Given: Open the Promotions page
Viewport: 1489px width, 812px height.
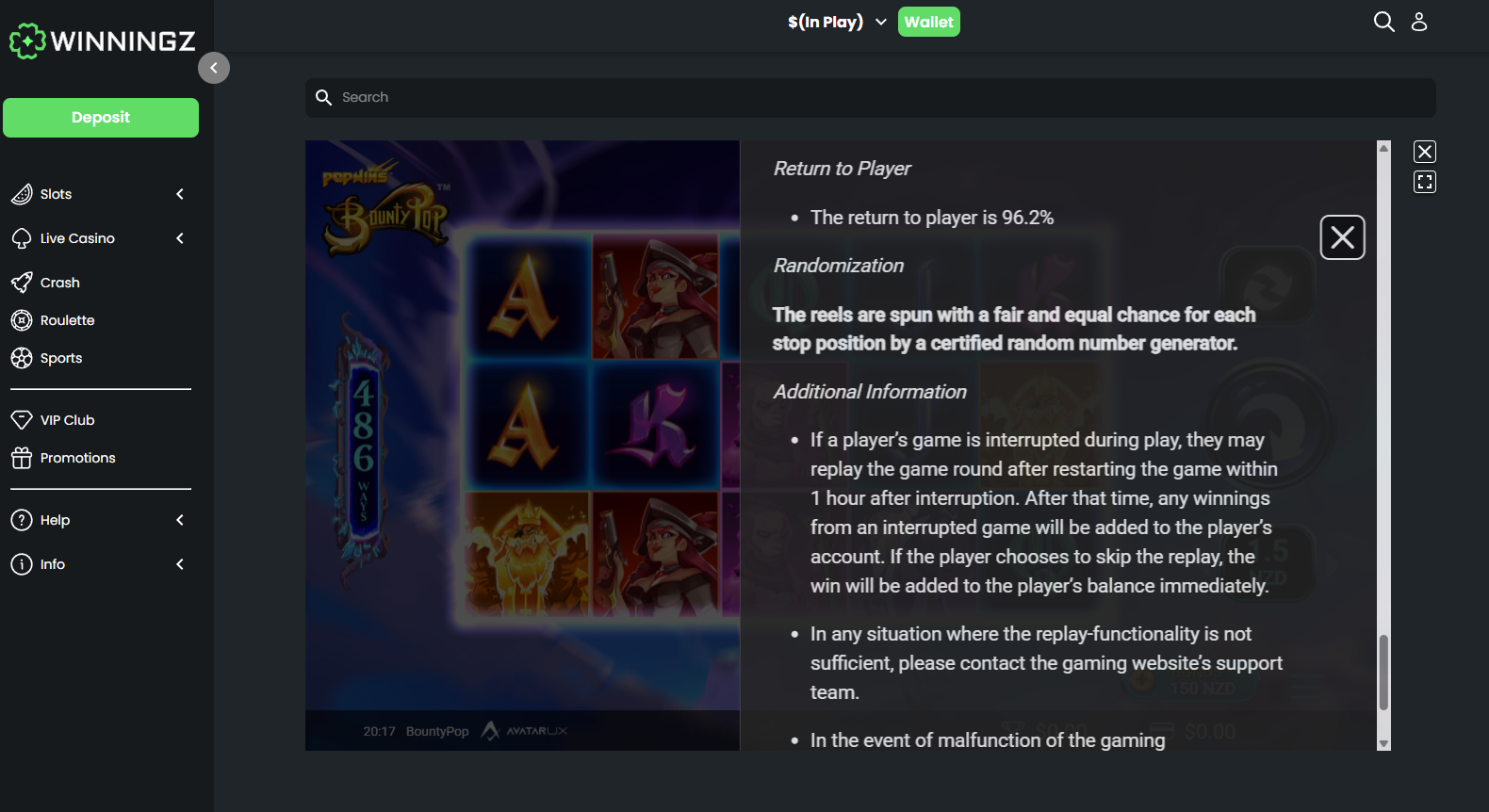Looking at the screenshot, I should pyautogui.click(x=78, y=458).
